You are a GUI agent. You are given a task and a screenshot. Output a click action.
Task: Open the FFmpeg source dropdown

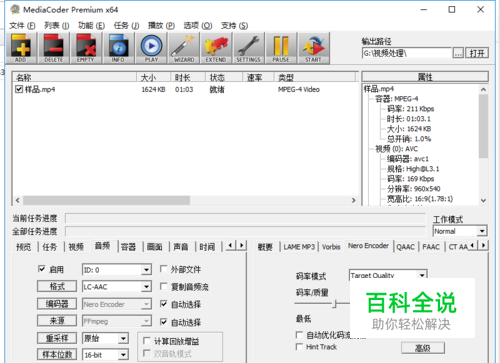pos(146,321)
